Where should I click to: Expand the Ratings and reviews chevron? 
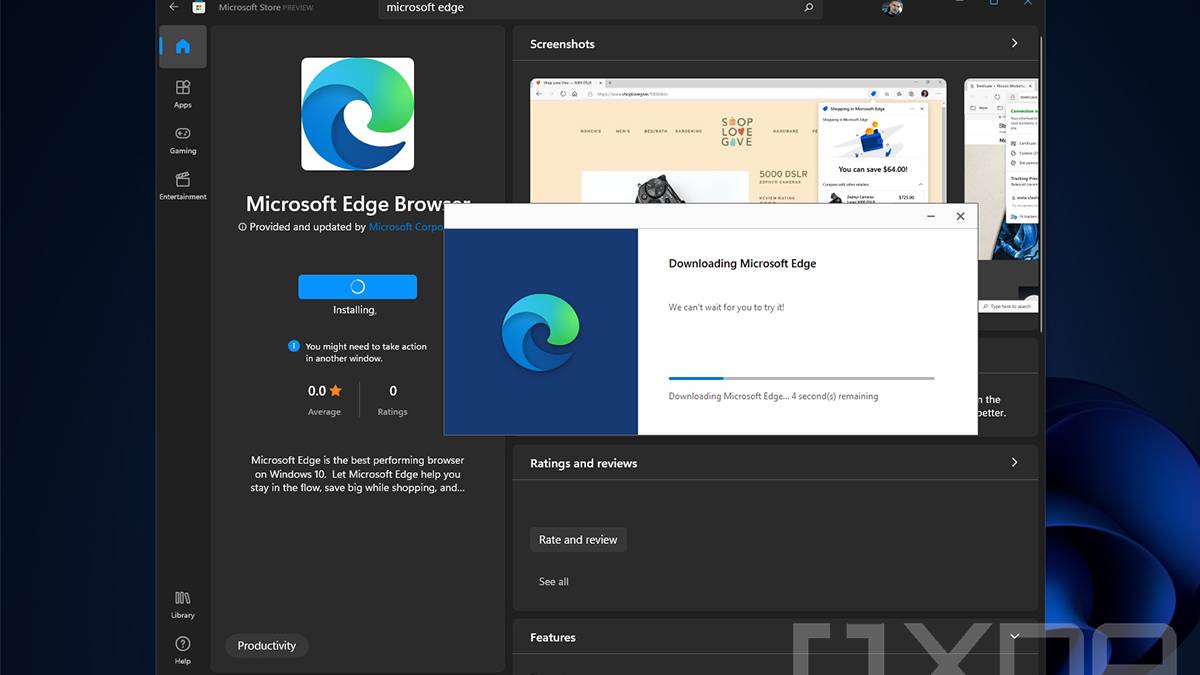1014,463
